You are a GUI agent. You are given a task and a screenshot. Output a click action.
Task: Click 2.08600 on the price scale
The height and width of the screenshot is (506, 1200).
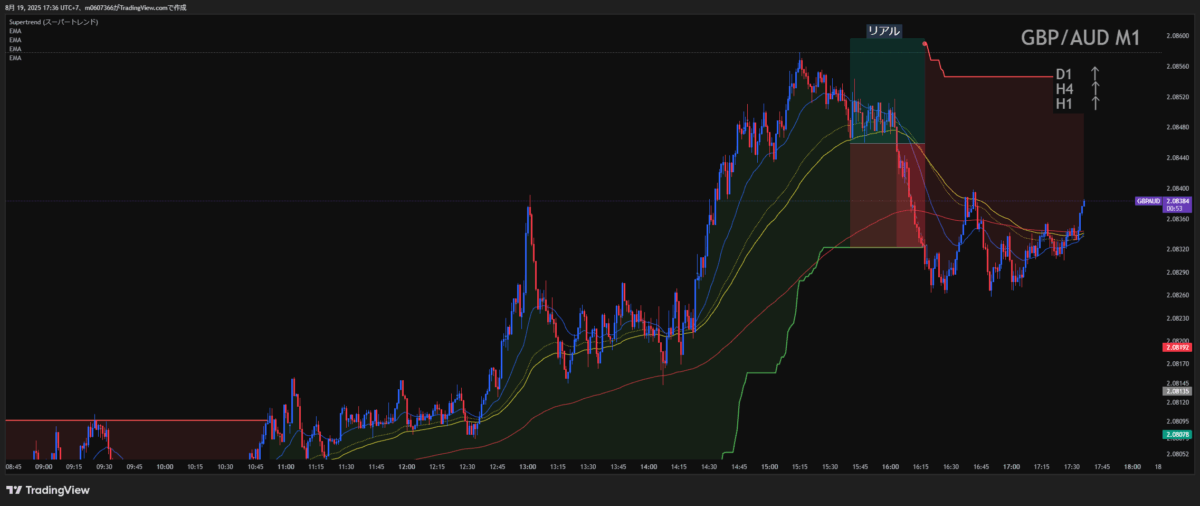click(1178, 36)
